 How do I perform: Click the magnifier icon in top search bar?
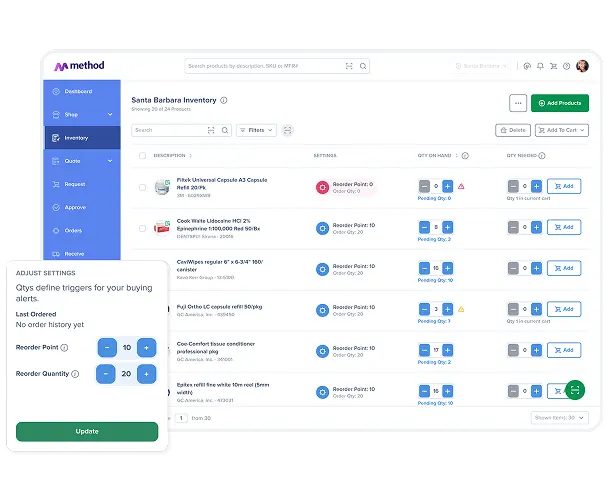[363, 66]
